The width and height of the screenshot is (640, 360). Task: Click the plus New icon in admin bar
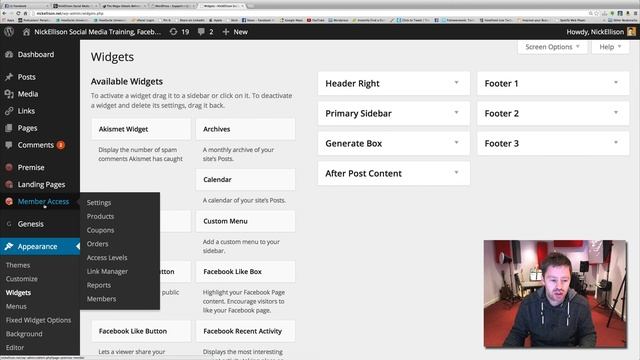(x=226, y=31)
